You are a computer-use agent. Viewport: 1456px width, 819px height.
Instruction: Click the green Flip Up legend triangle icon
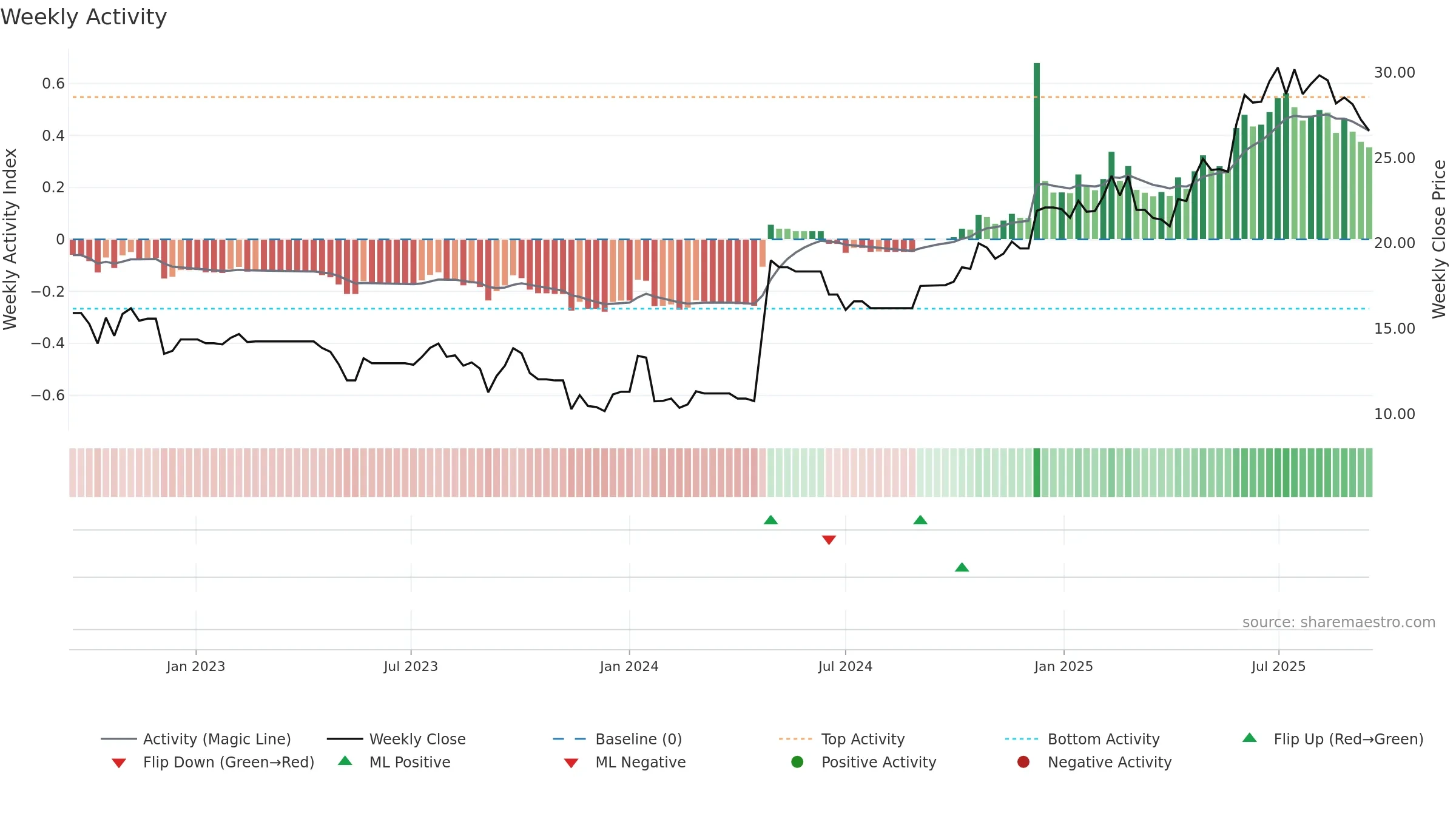[x=1249, y=738]
